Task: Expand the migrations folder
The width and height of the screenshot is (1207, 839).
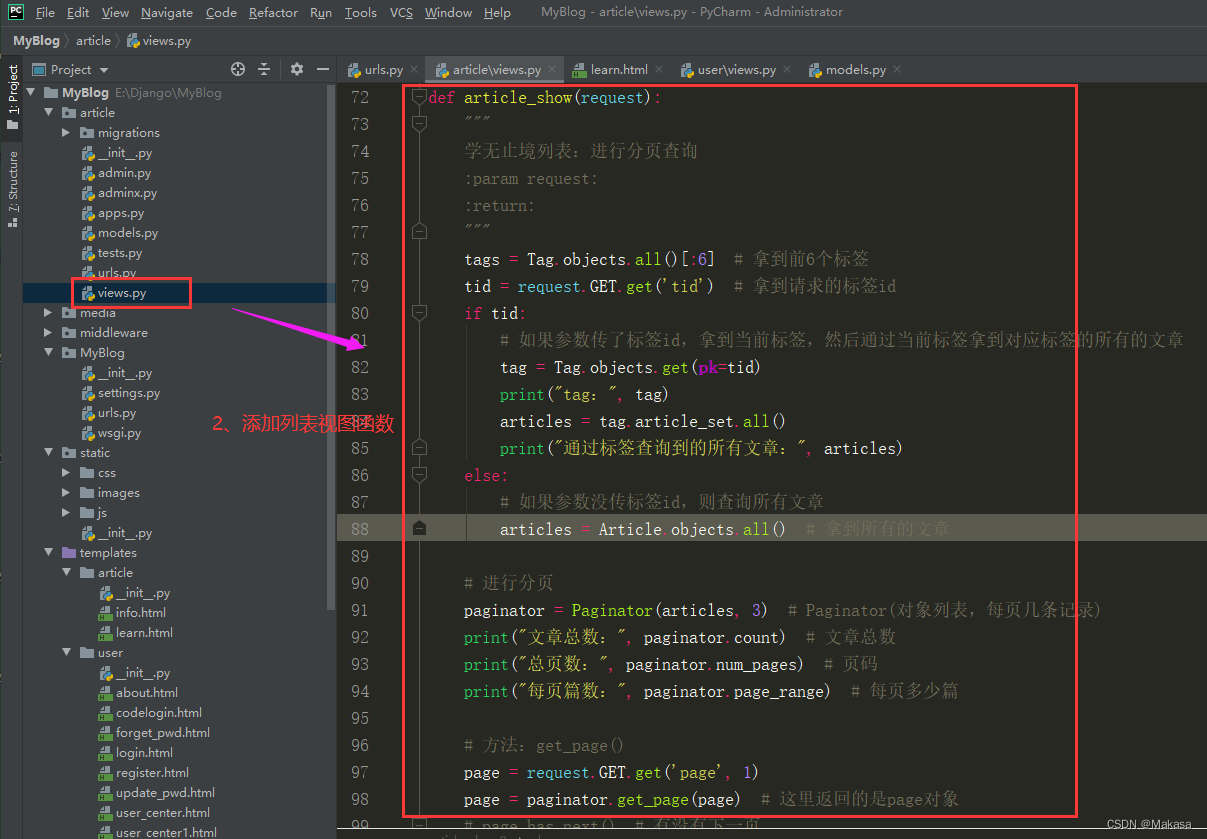Action: point(67,133)
